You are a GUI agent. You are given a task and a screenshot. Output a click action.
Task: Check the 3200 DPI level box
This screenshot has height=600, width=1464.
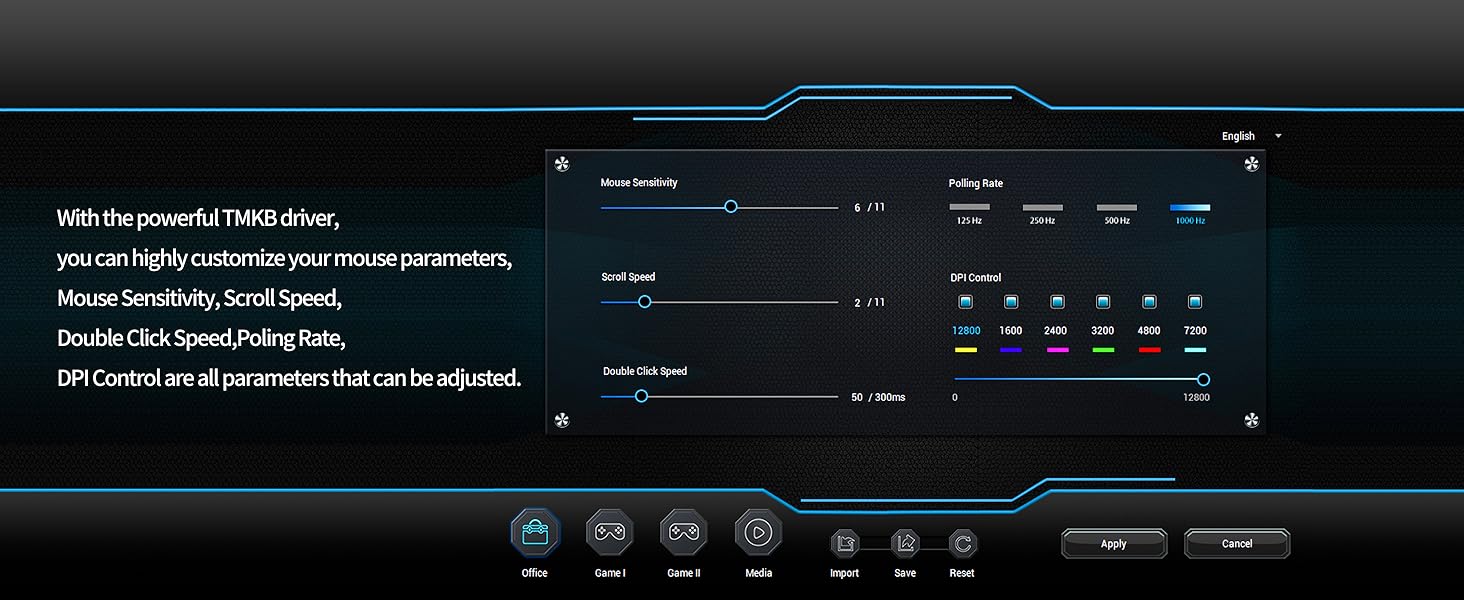point(1103,301)
